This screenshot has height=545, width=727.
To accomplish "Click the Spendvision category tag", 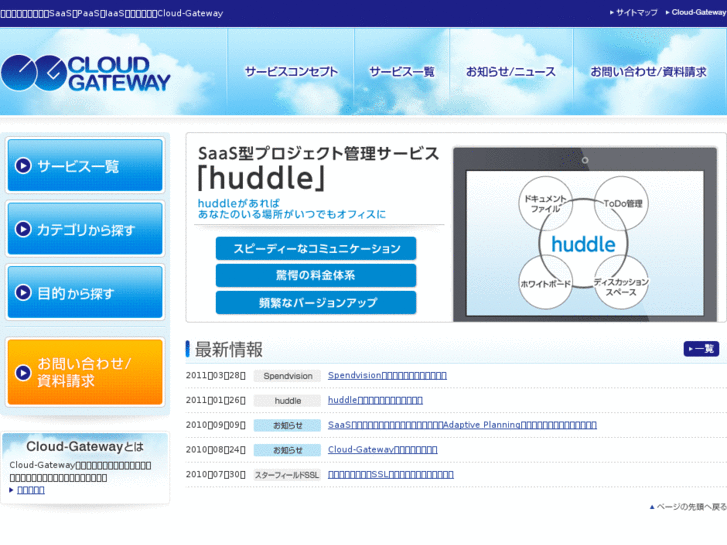I will [x=287, y=376].
